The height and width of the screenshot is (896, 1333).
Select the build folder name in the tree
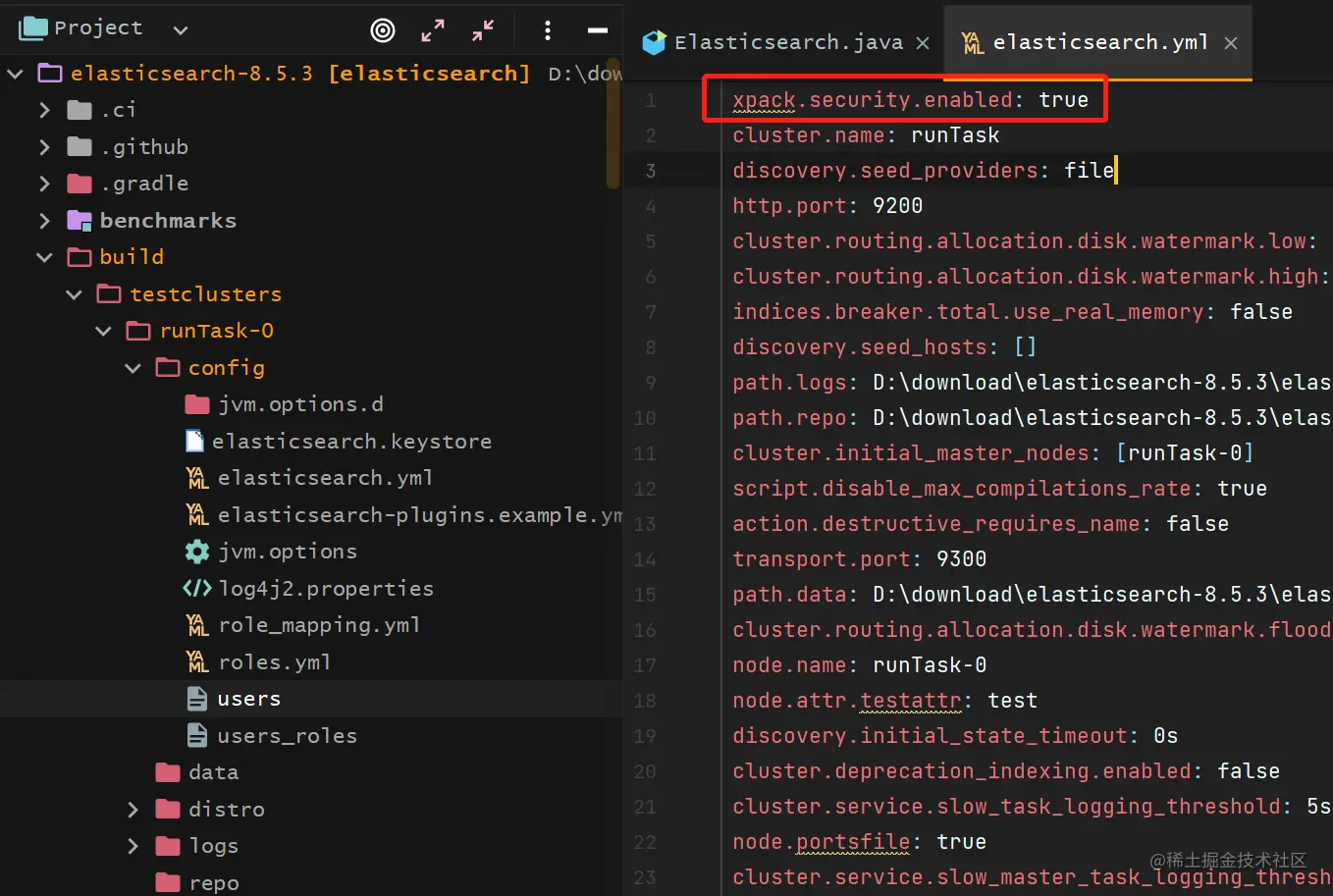[x=132, y=257]
